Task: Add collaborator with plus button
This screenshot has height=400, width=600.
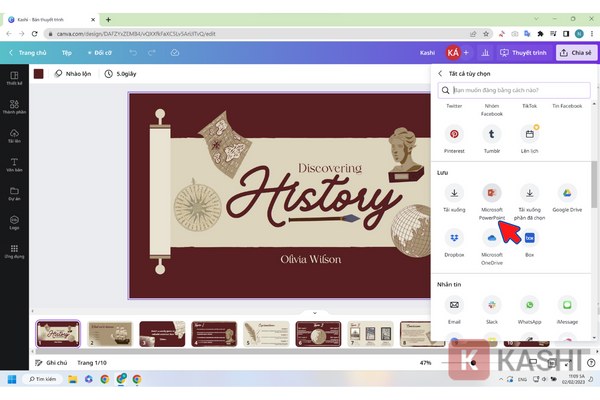Action: pos(466,52)
